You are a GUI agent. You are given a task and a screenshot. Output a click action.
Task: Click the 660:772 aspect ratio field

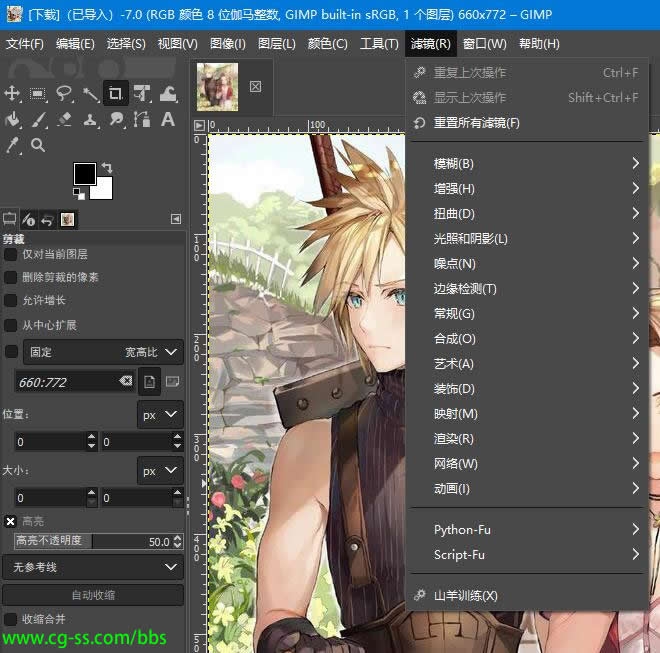point(66,382)
